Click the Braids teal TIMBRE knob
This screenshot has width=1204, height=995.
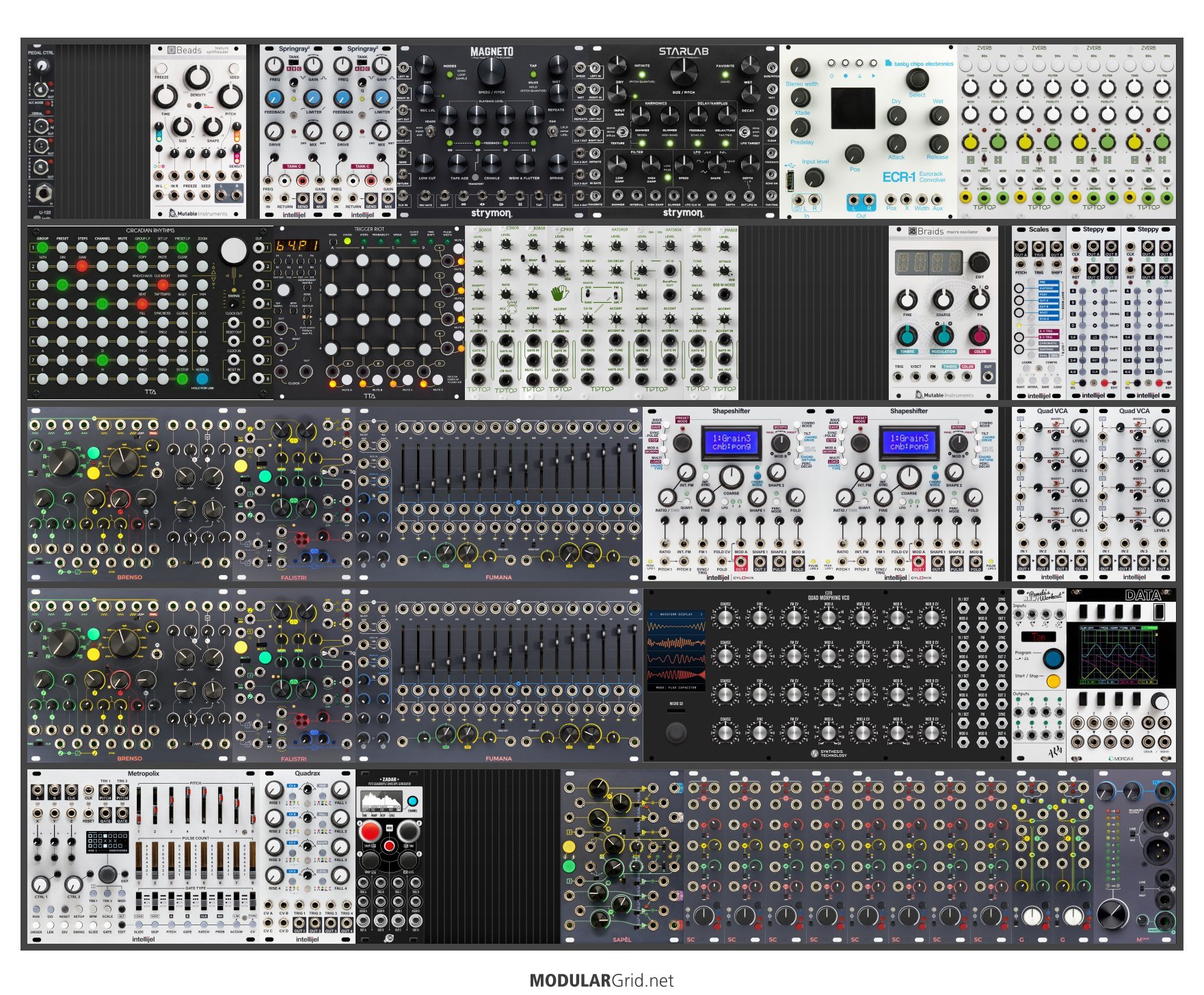907,336
